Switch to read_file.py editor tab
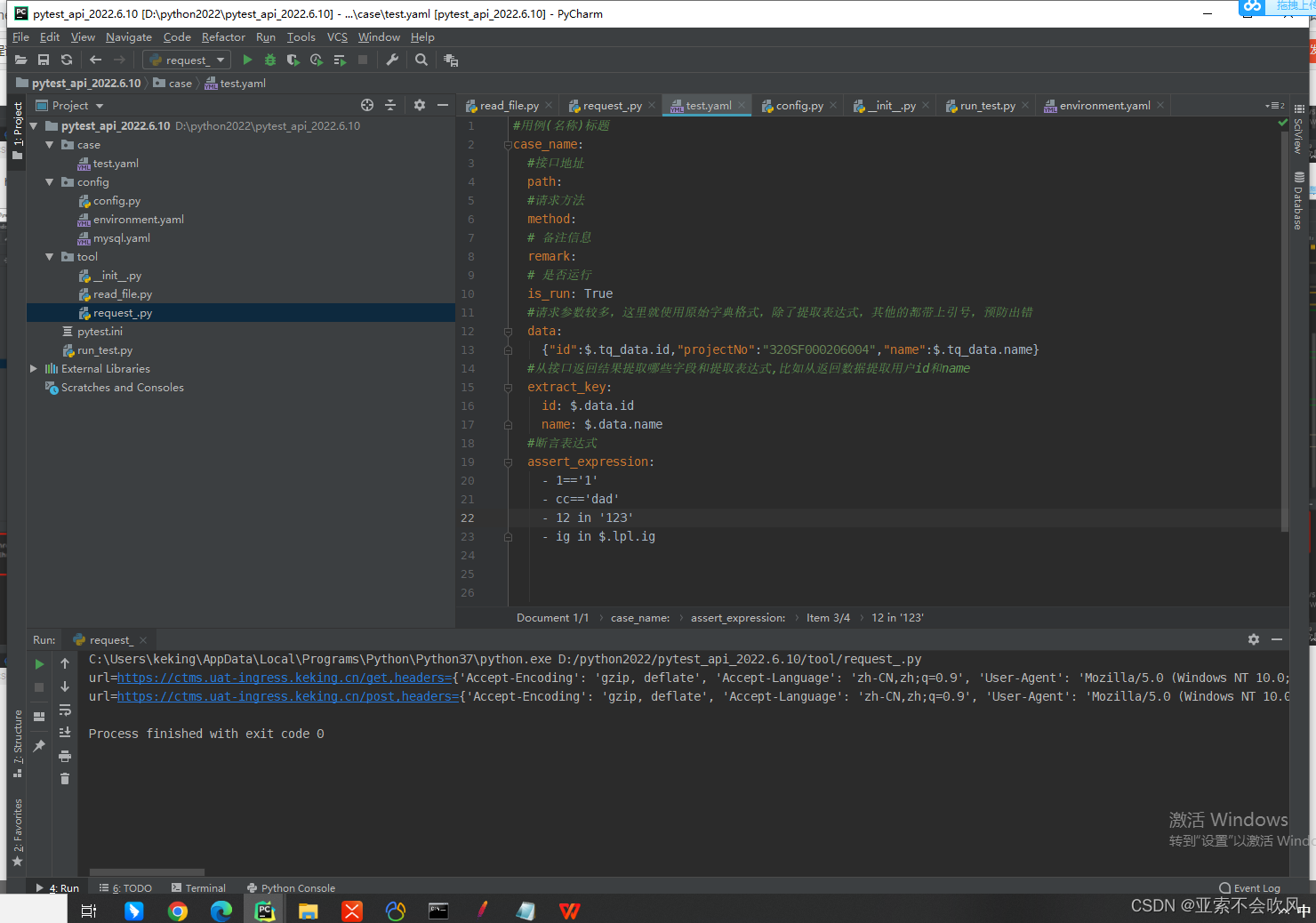Image resolution: width=1316 pixels, height=923 pixels. (510, 106)
